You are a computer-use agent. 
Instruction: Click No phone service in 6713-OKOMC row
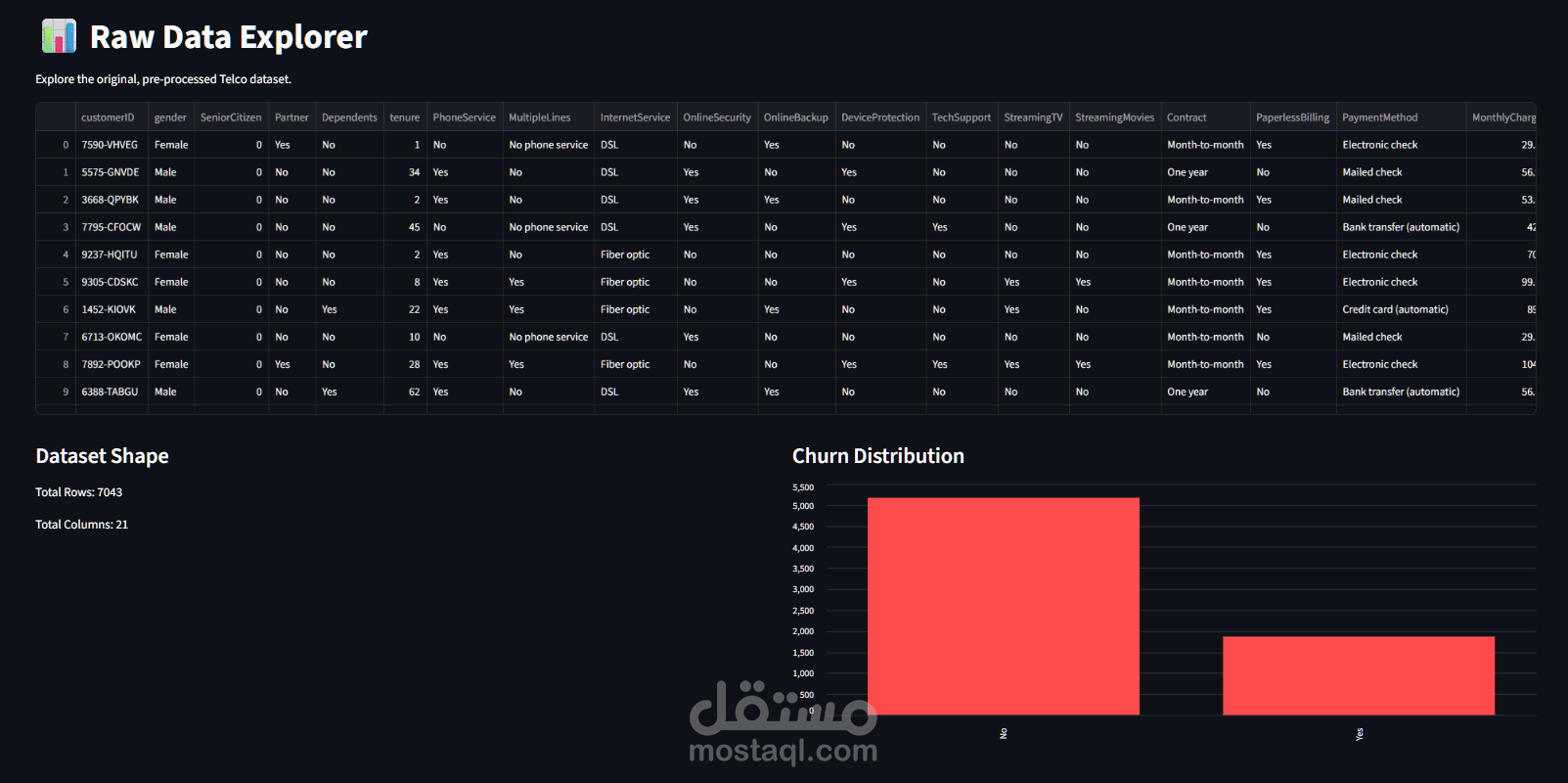click(x=549, y=337)
